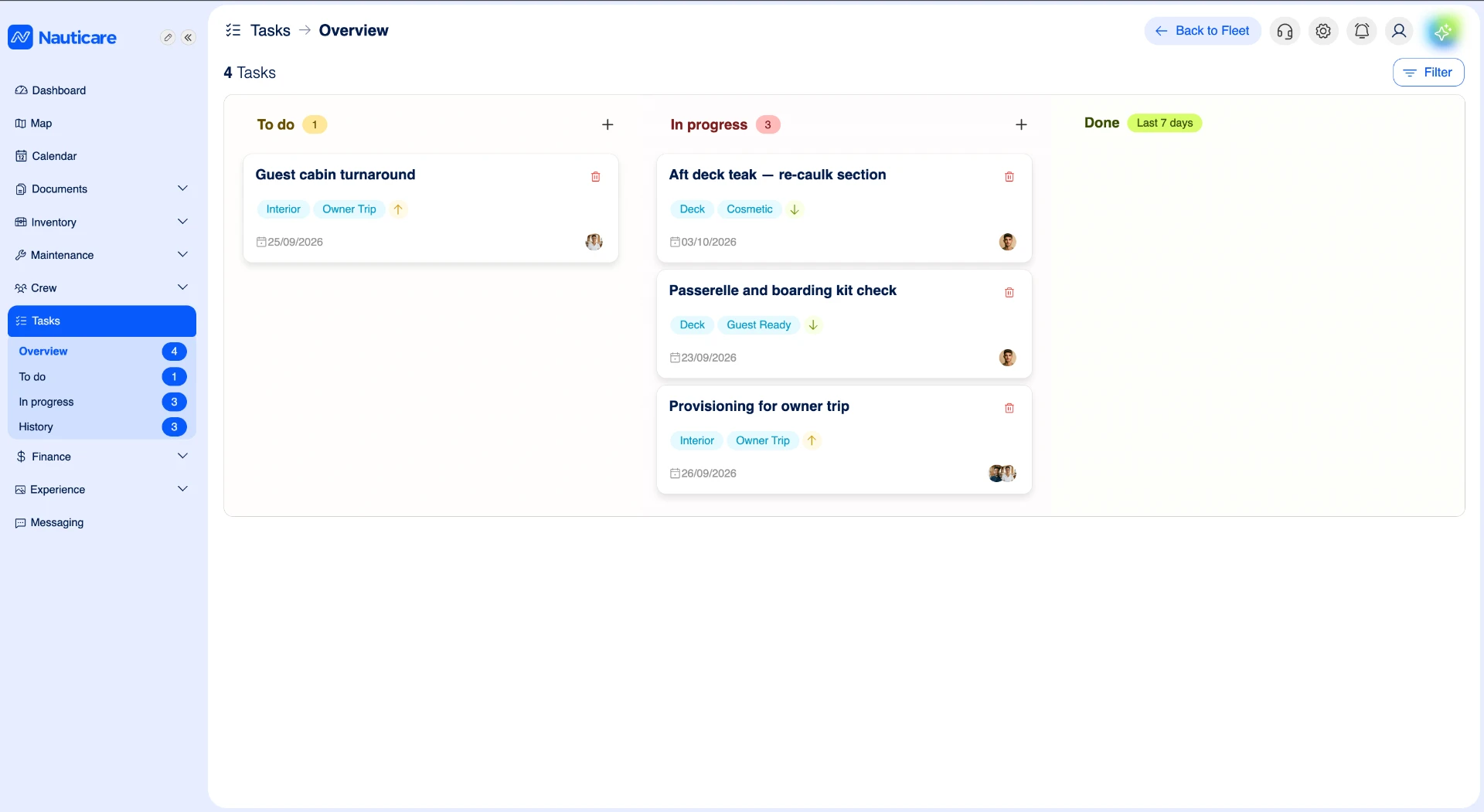Delete the Aft deck teak task

(1009, 177)
